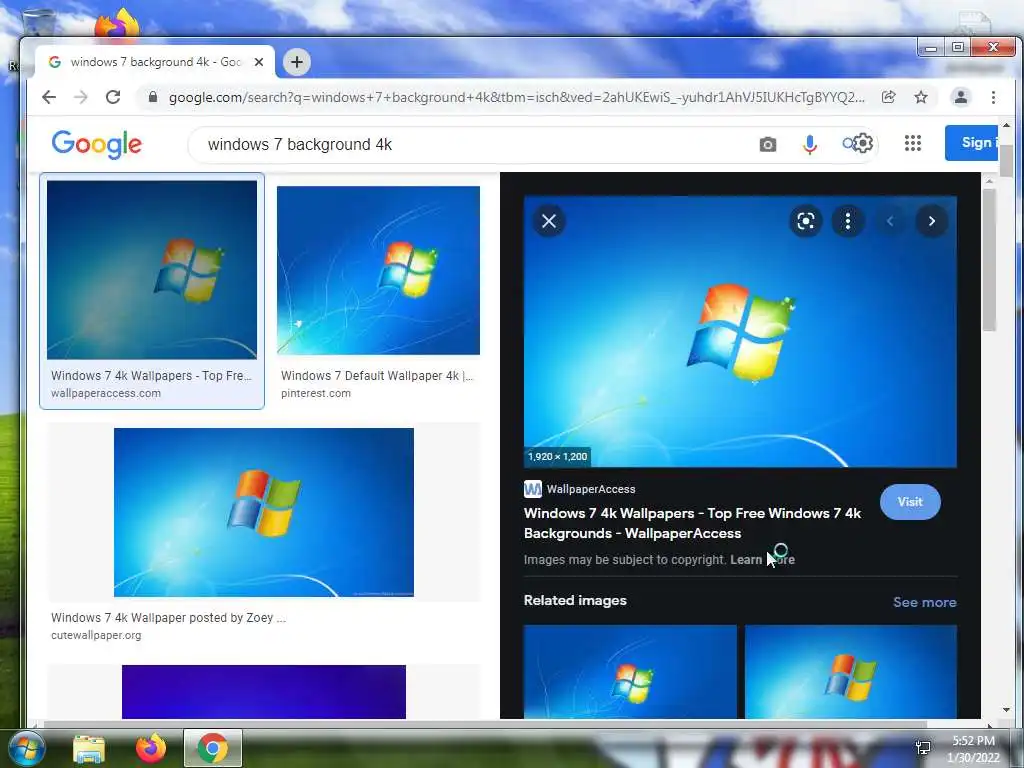This screenshot has height=768, width=1024.
Task: Open the first related image thumbnail
Action: point(630,672)
